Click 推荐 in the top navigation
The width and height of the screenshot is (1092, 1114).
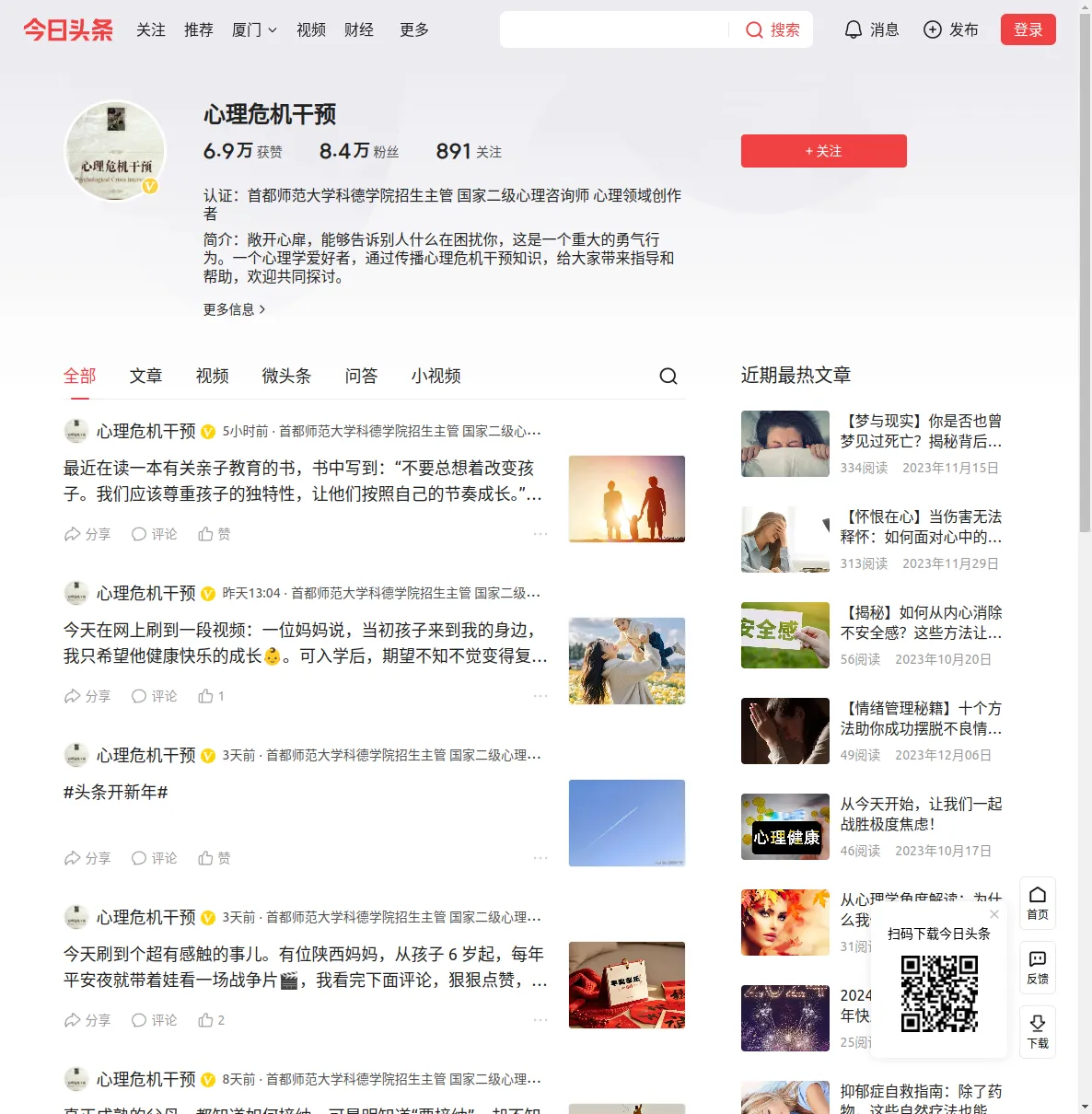coord(199,29)
